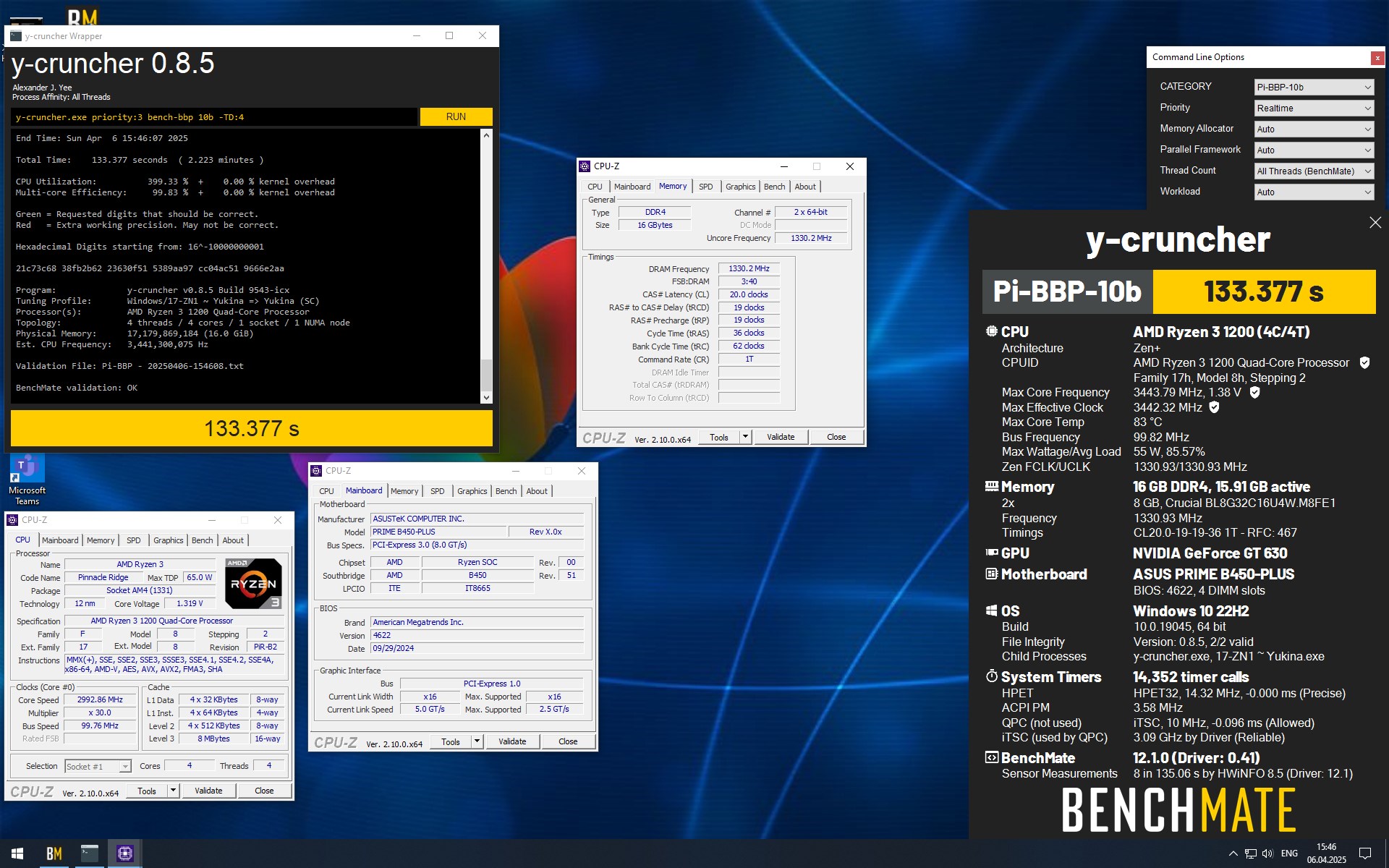This screenshot has width=1389, height=868.
Task: Click shield icon next to Max Core Frequency
Action: click(x=1254, y=392)
